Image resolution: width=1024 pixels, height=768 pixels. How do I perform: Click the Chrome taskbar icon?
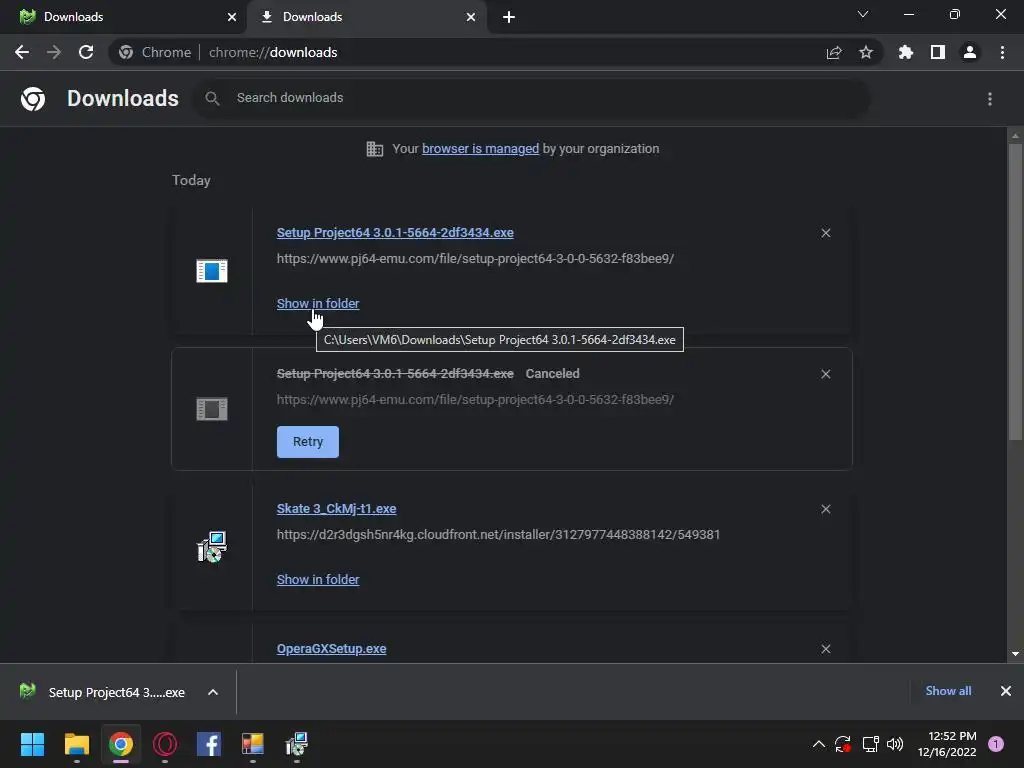click(121, 744)
